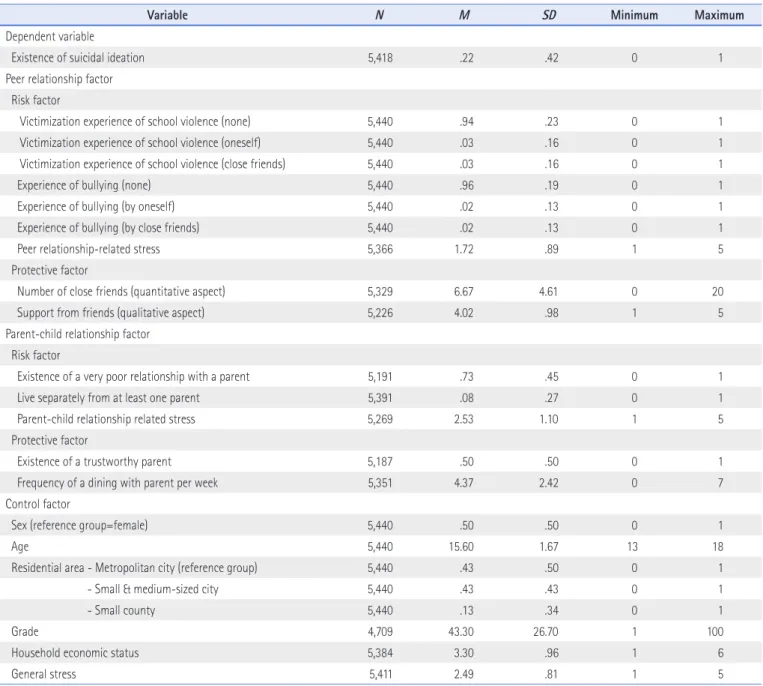Click the N value 5,366
The height and width of the screenshot is (686, 763).
coord(380,249)
